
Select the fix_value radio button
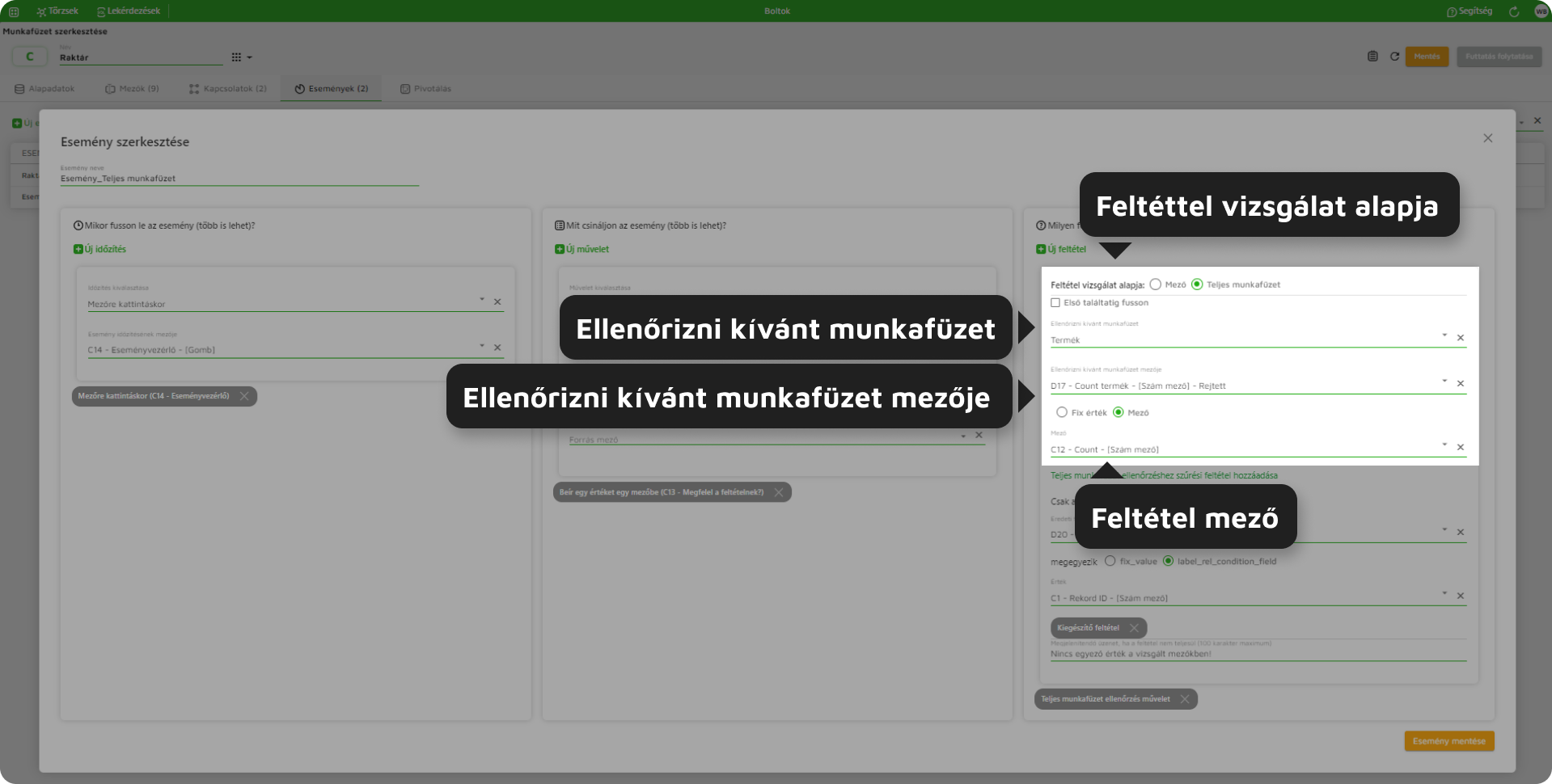pyautogui.click(x=1110, y=561)
